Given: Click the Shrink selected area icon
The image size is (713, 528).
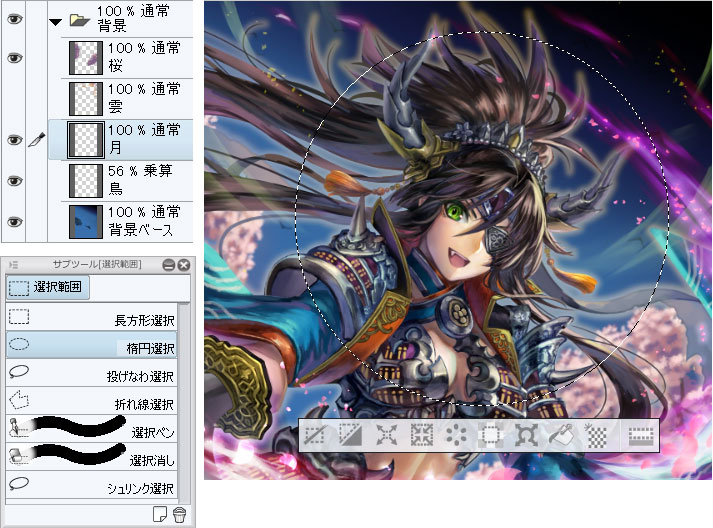Looking at the screenshot, I should pos(422,436).
